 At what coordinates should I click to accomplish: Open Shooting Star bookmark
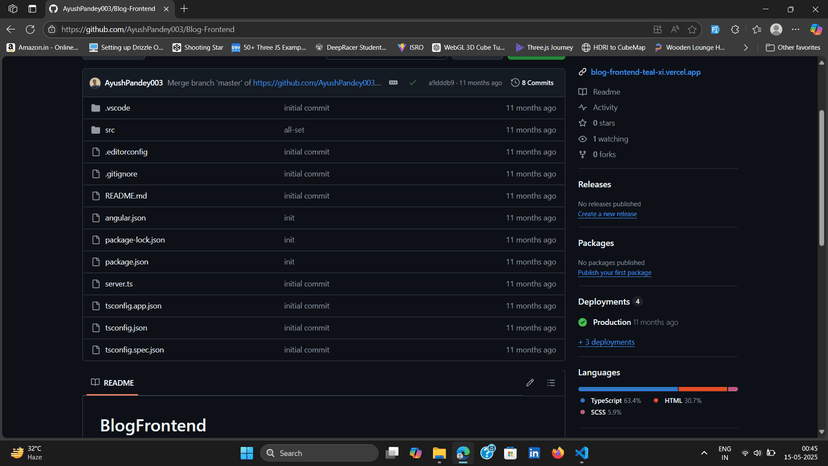tap(197, 48)
